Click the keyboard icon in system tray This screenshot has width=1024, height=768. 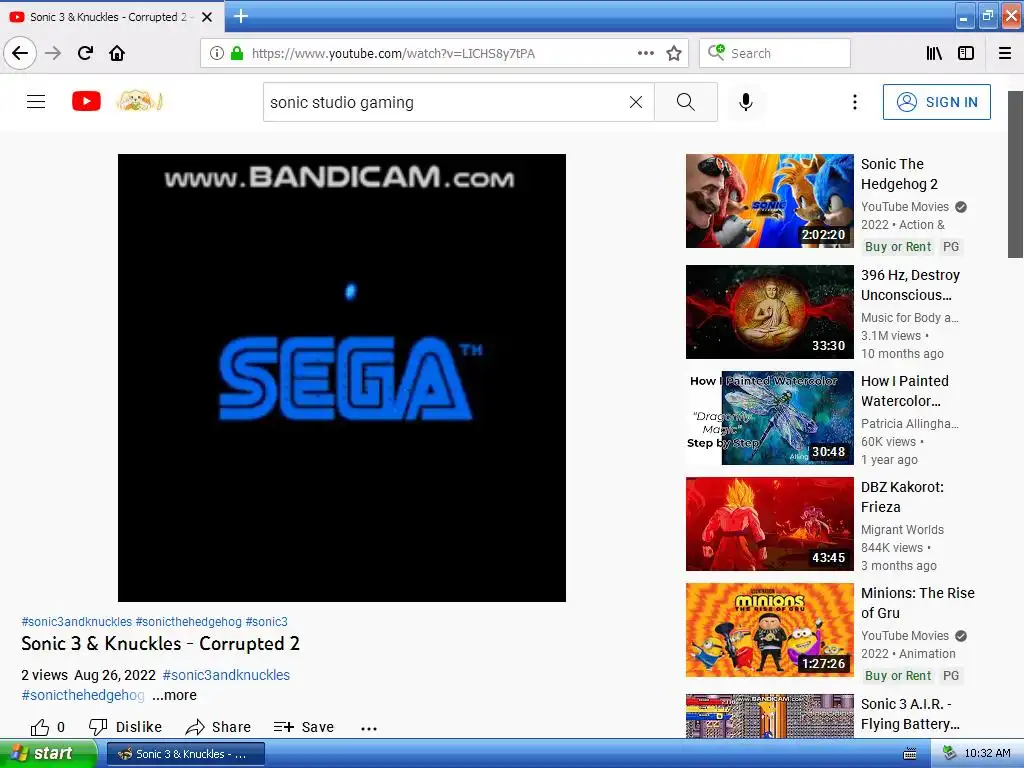click(x=909, y=754)
